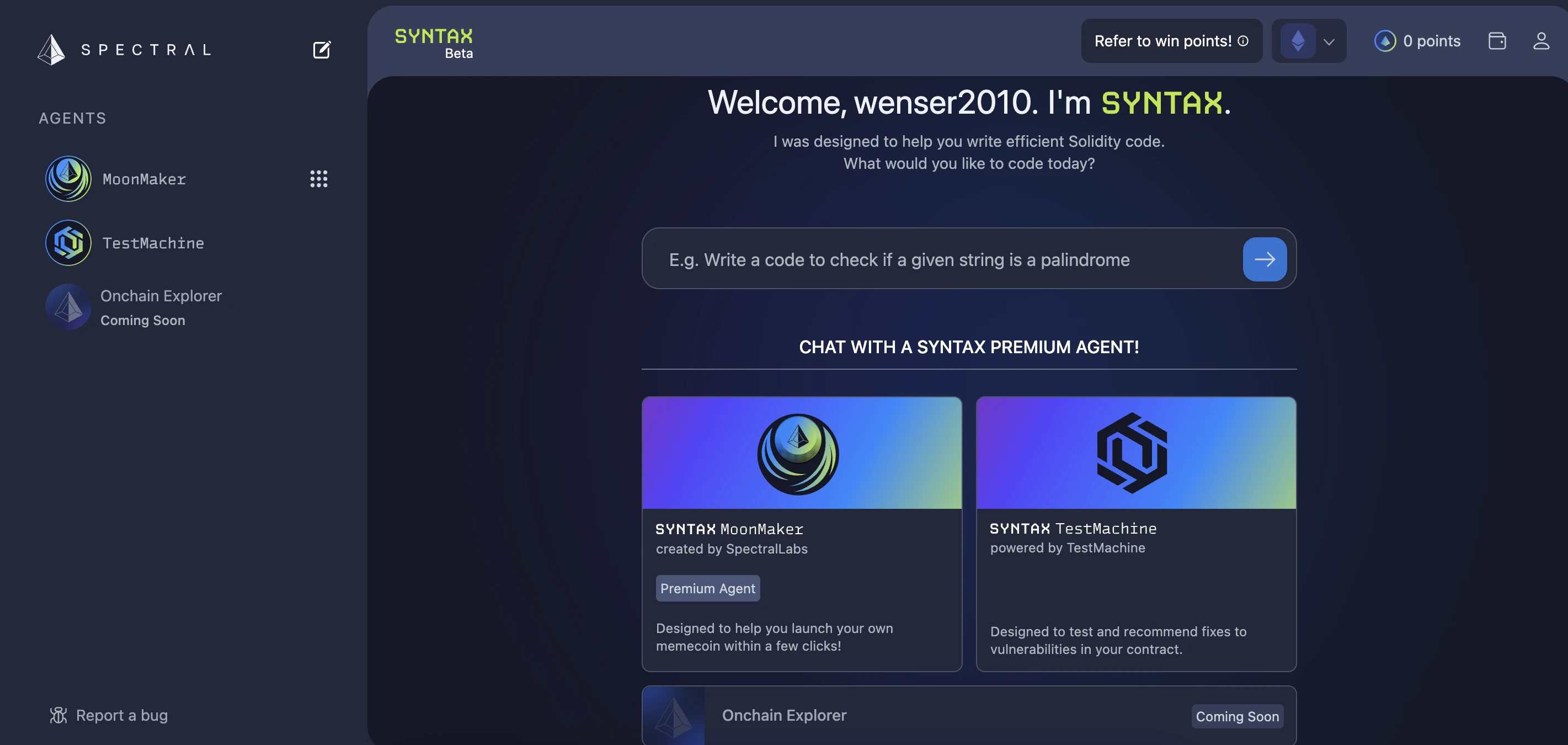Open the SYNTAX TestMachine agent card
This screenshot has width=1568, height=745.
pos(1135,533)
